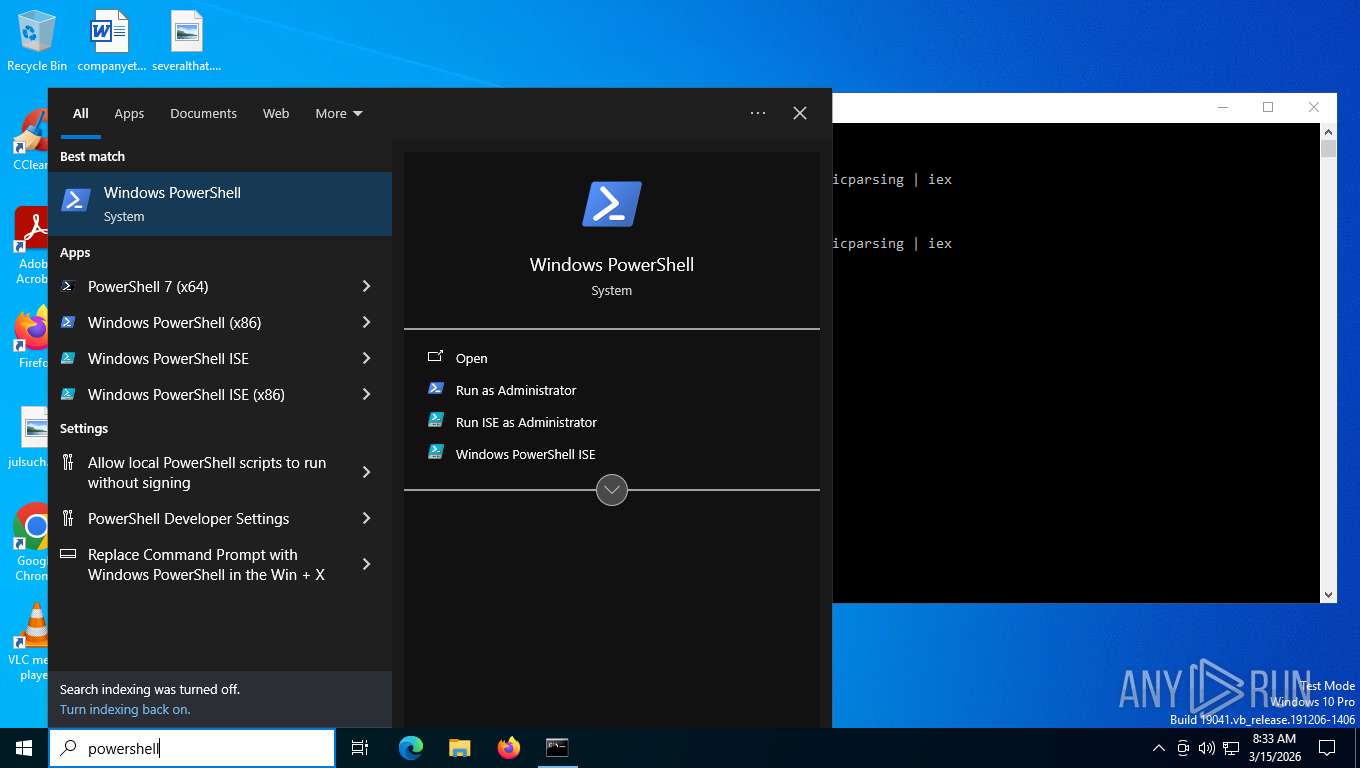Click the large PowerShell icon in preview pane
Image resolution: width=1360 pixels, height=768 pixels.
[612, 204]
